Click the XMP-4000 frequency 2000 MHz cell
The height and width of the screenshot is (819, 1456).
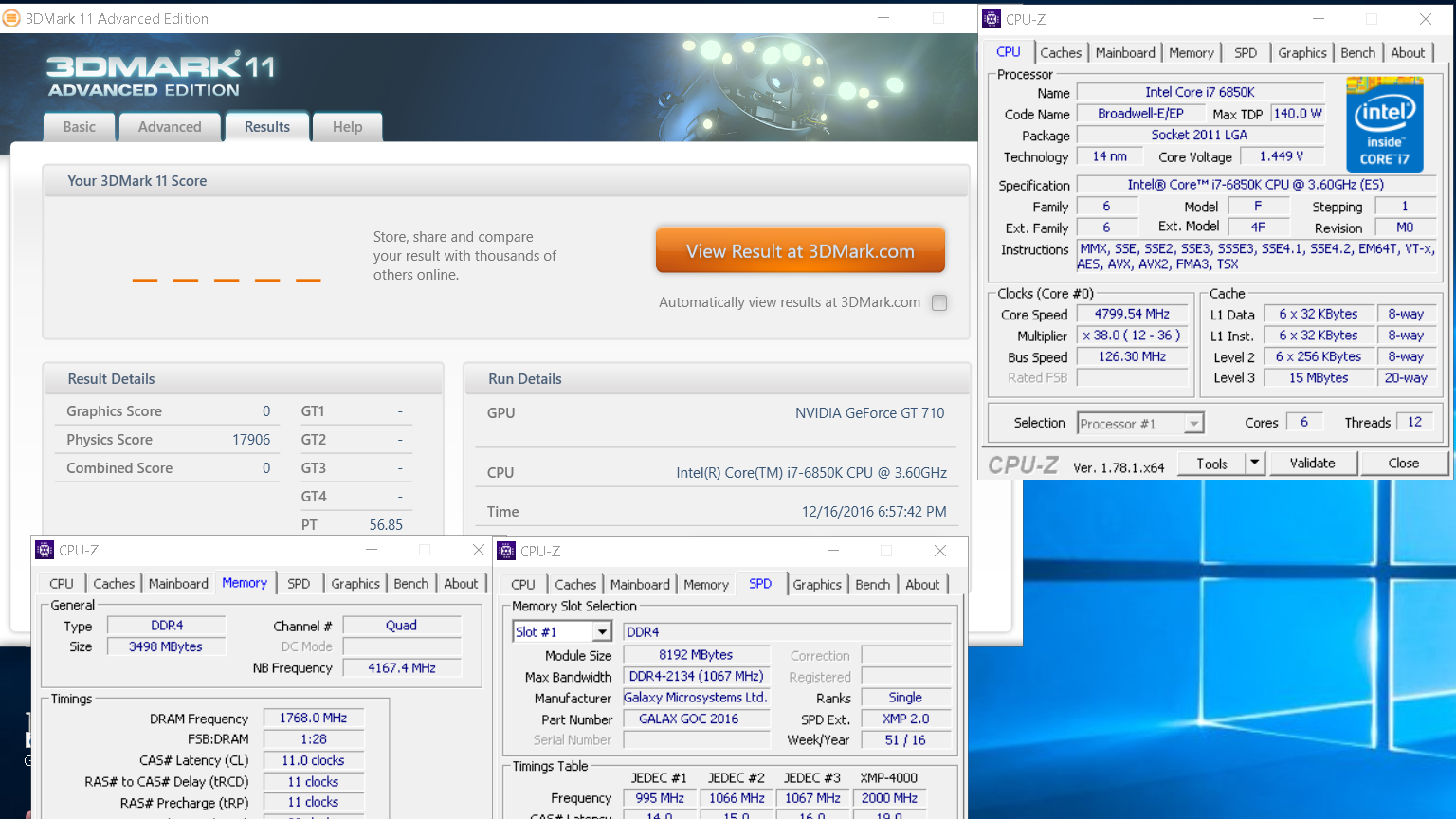coord(889,798)
